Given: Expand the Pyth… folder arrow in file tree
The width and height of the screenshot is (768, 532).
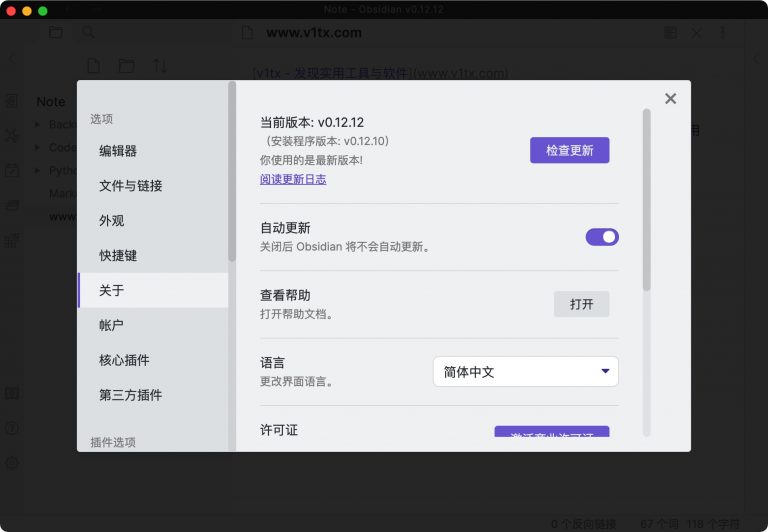Looking at the screenshot, I should pos(38,170).
